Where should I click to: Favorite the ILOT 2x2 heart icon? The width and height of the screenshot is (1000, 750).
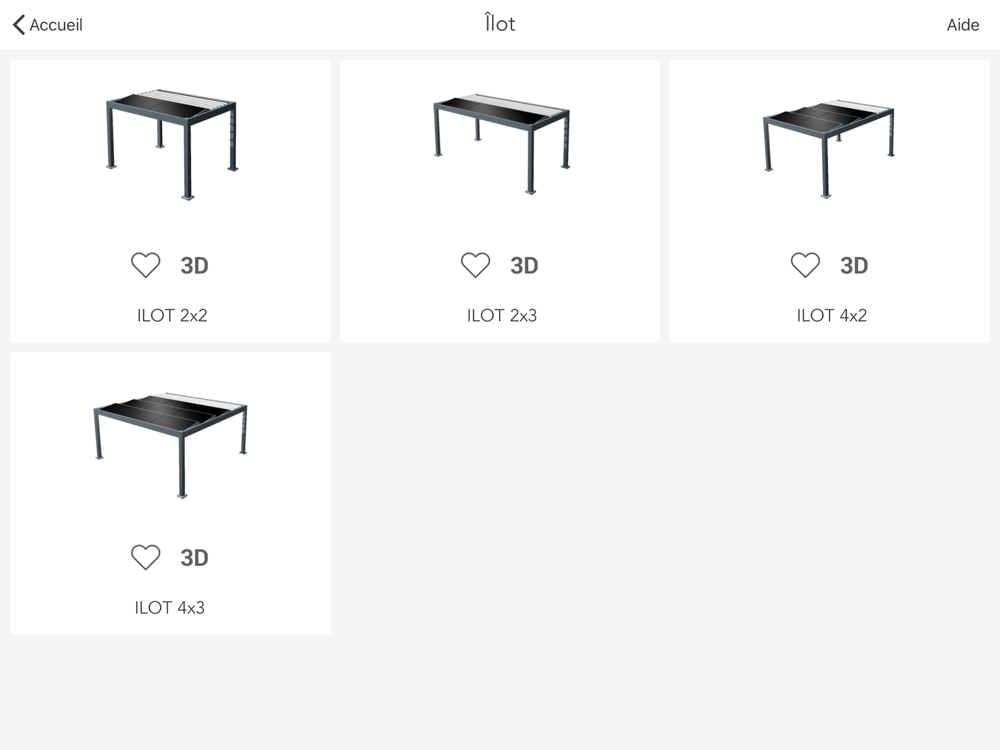click(146, 265)
